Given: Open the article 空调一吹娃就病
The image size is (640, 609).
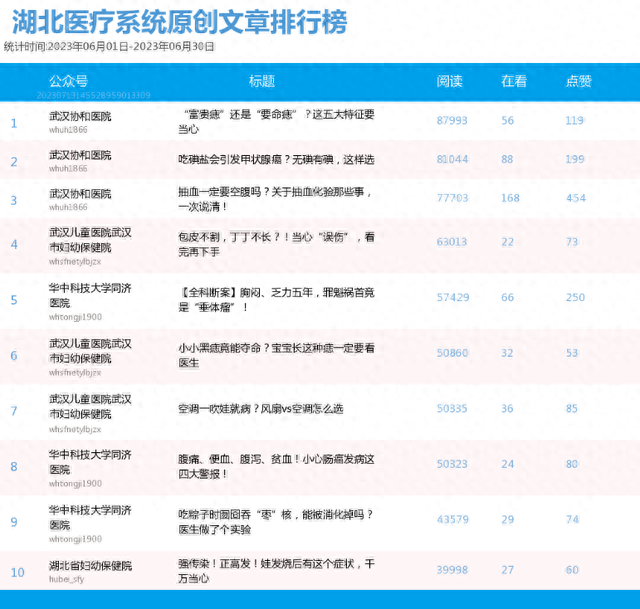Looking at the screenshot, I should click(260, 409).
